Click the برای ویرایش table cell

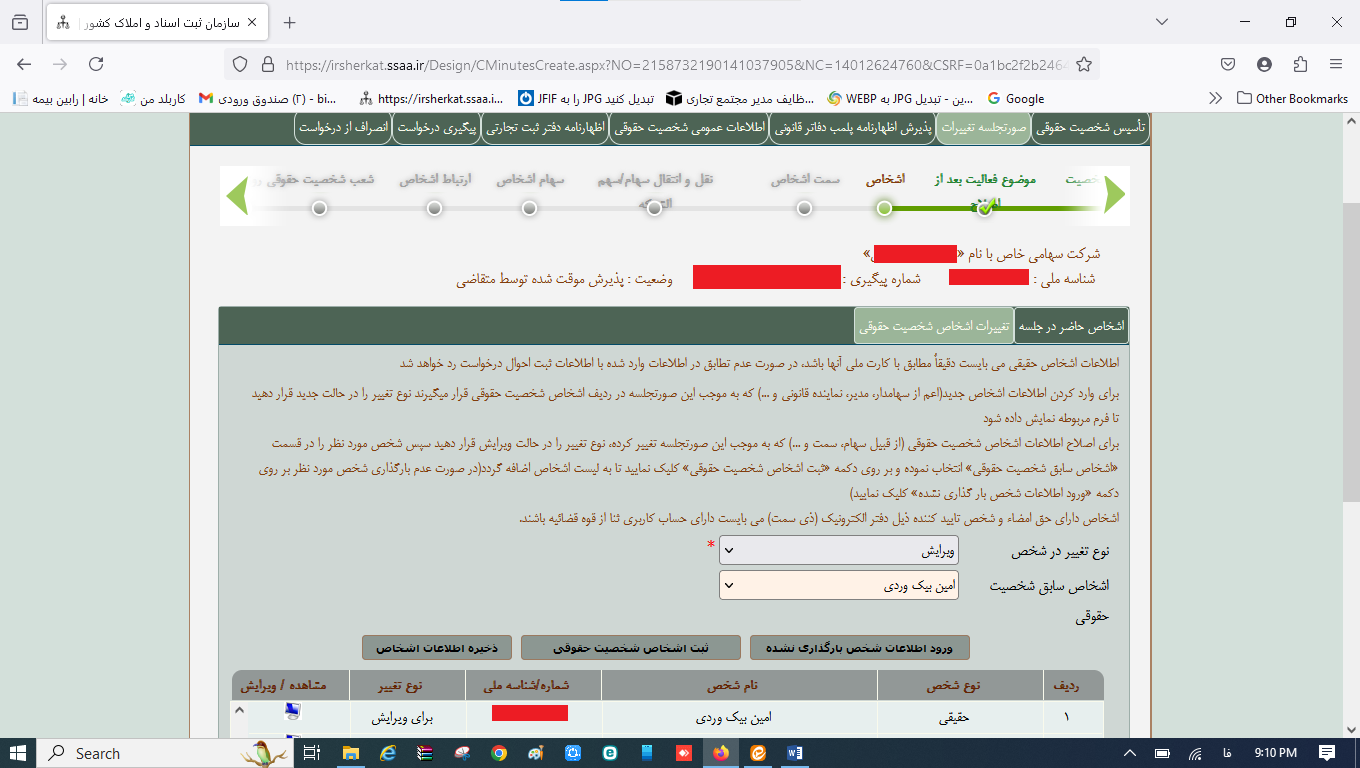(x=407, y=718)
